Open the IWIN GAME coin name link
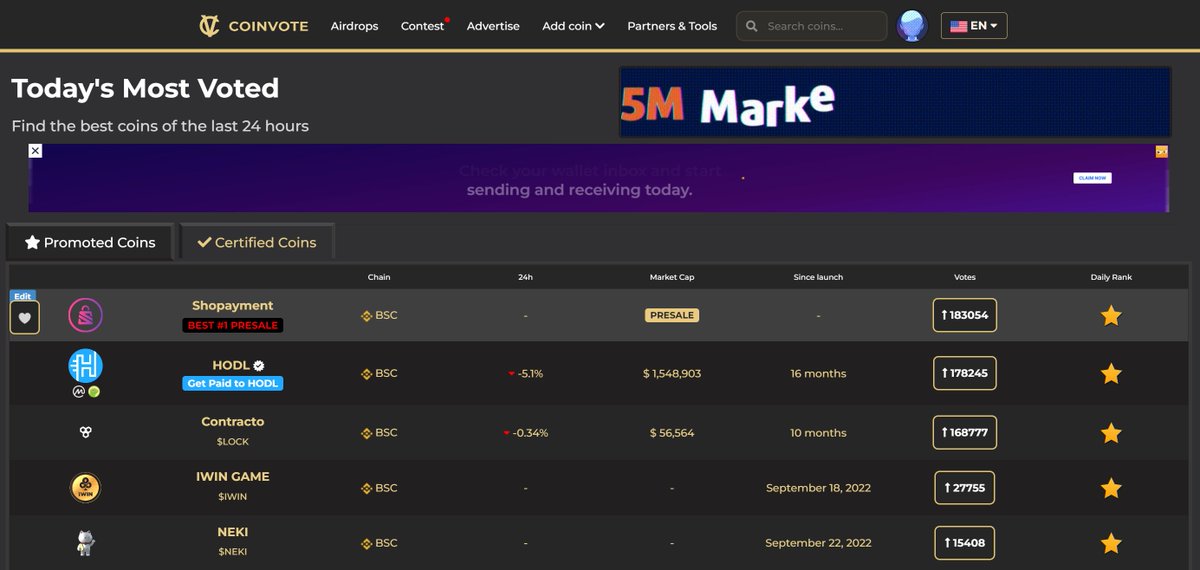Screen dimensions: 1200x570 tap(233, 476)
